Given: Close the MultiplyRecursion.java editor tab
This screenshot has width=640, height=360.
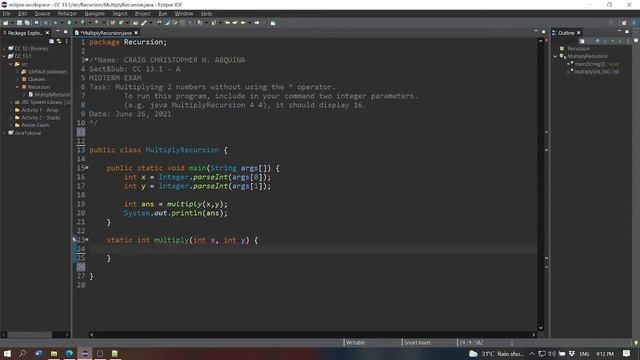Looking at the screenshot, I should 136,33.
